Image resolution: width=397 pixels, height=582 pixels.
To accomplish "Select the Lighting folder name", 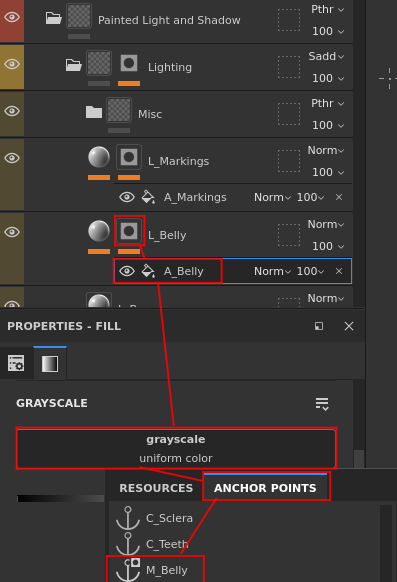I will tap(170, 67).
